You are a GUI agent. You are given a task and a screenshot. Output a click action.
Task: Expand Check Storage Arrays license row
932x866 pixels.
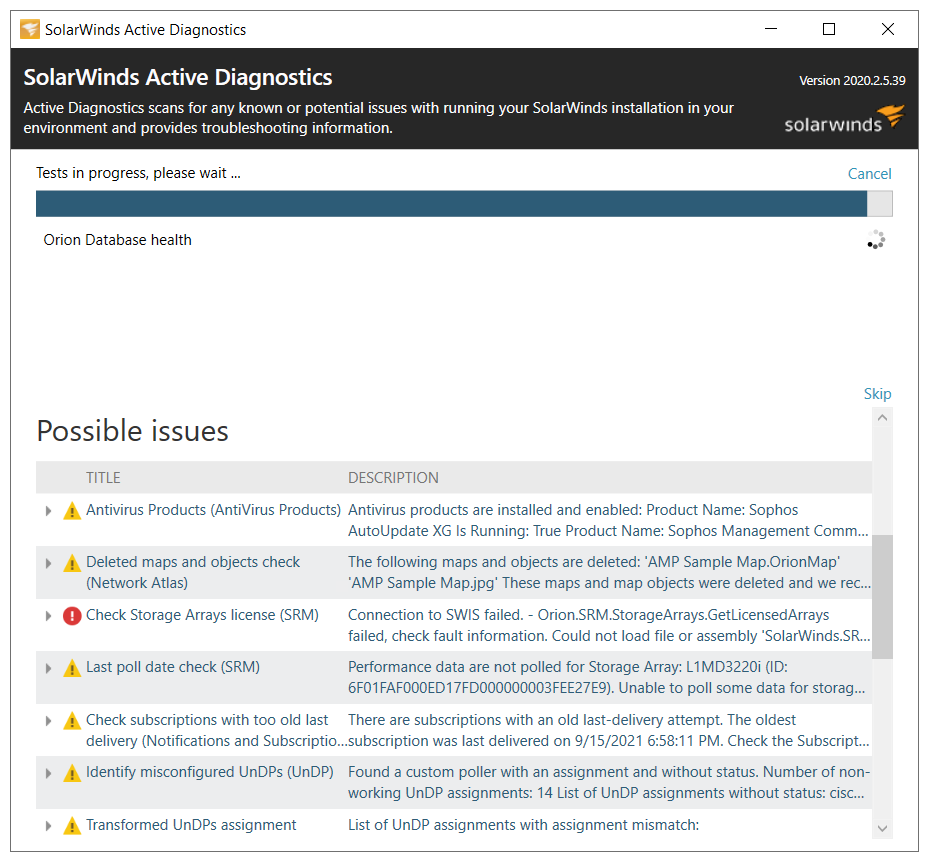(48, 616)
